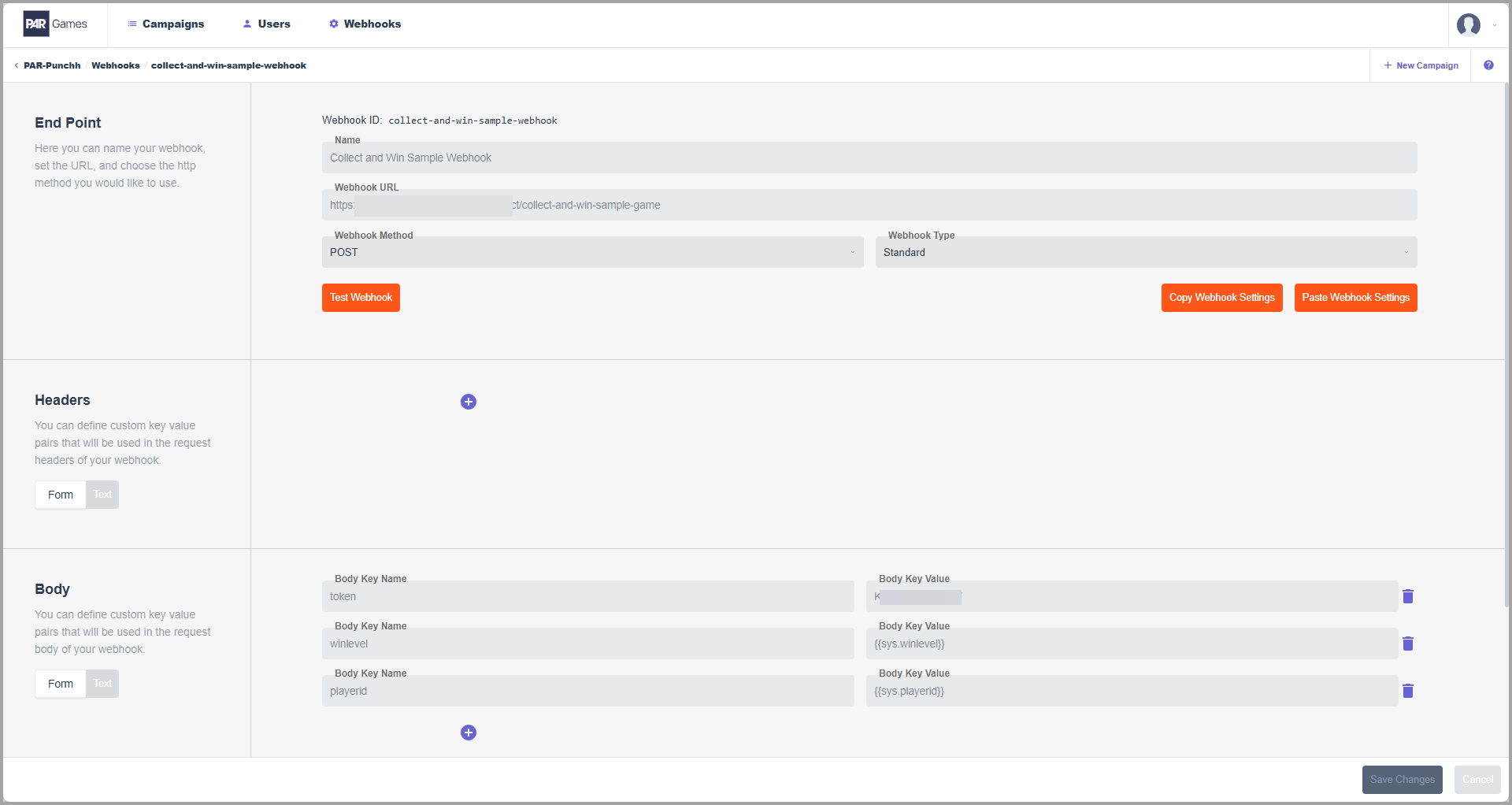The image size is (1512, 805).
Task: Click Paste Webhook Settings button
Action: (1356, 298)
